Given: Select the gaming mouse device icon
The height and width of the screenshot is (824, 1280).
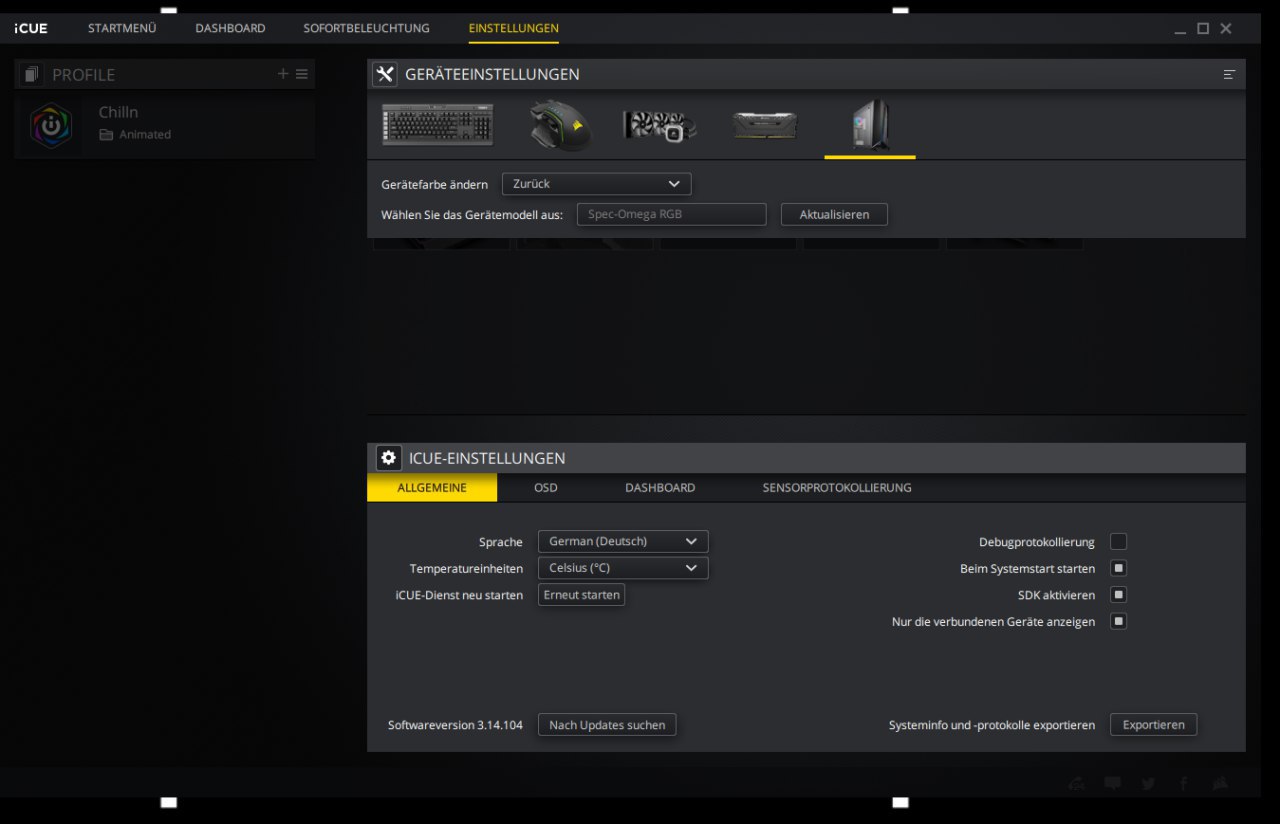Looking at the screenshot, I should (560, 126).
